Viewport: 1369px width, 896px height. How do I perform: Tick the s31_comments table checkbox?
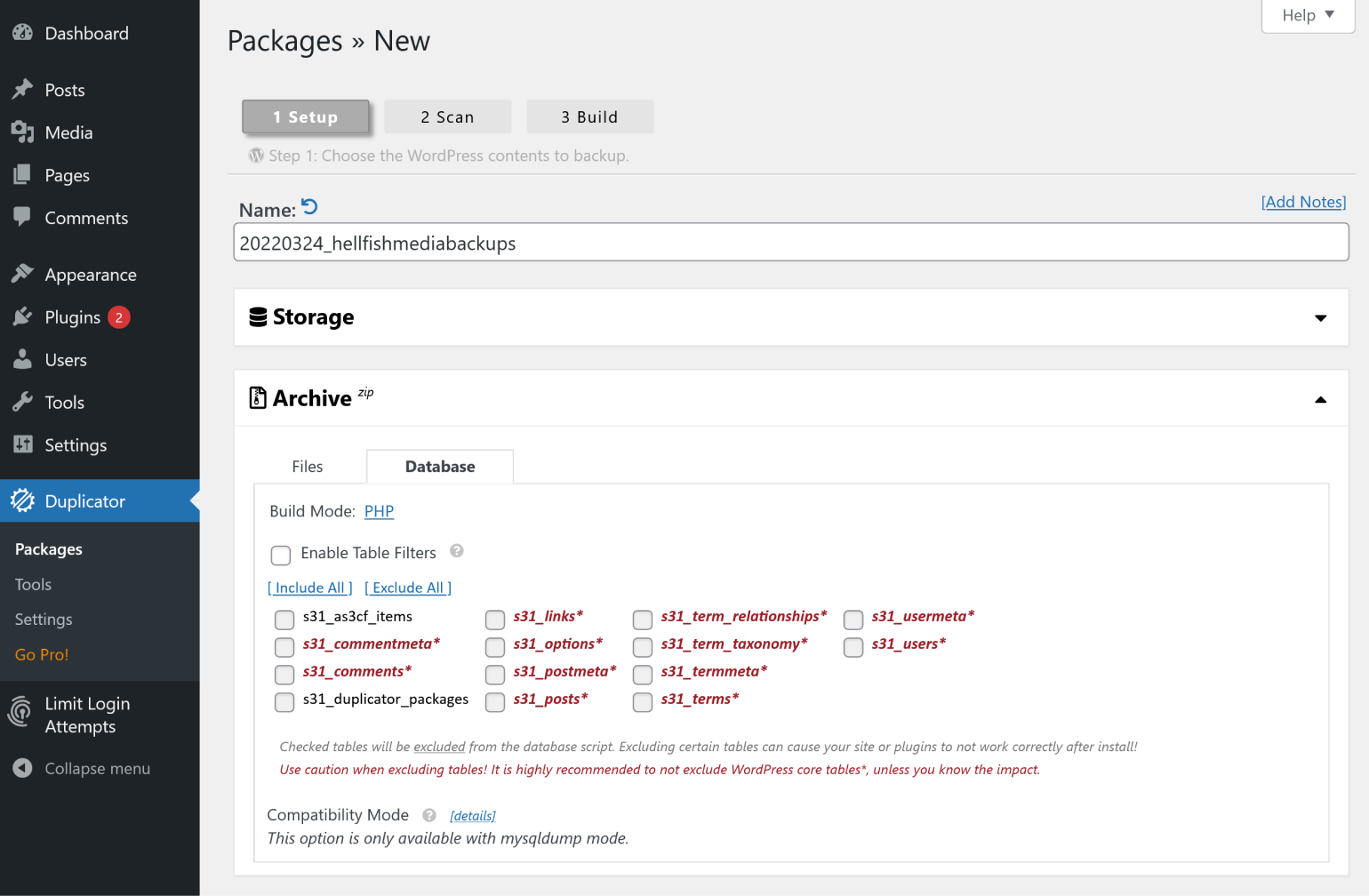284,675
